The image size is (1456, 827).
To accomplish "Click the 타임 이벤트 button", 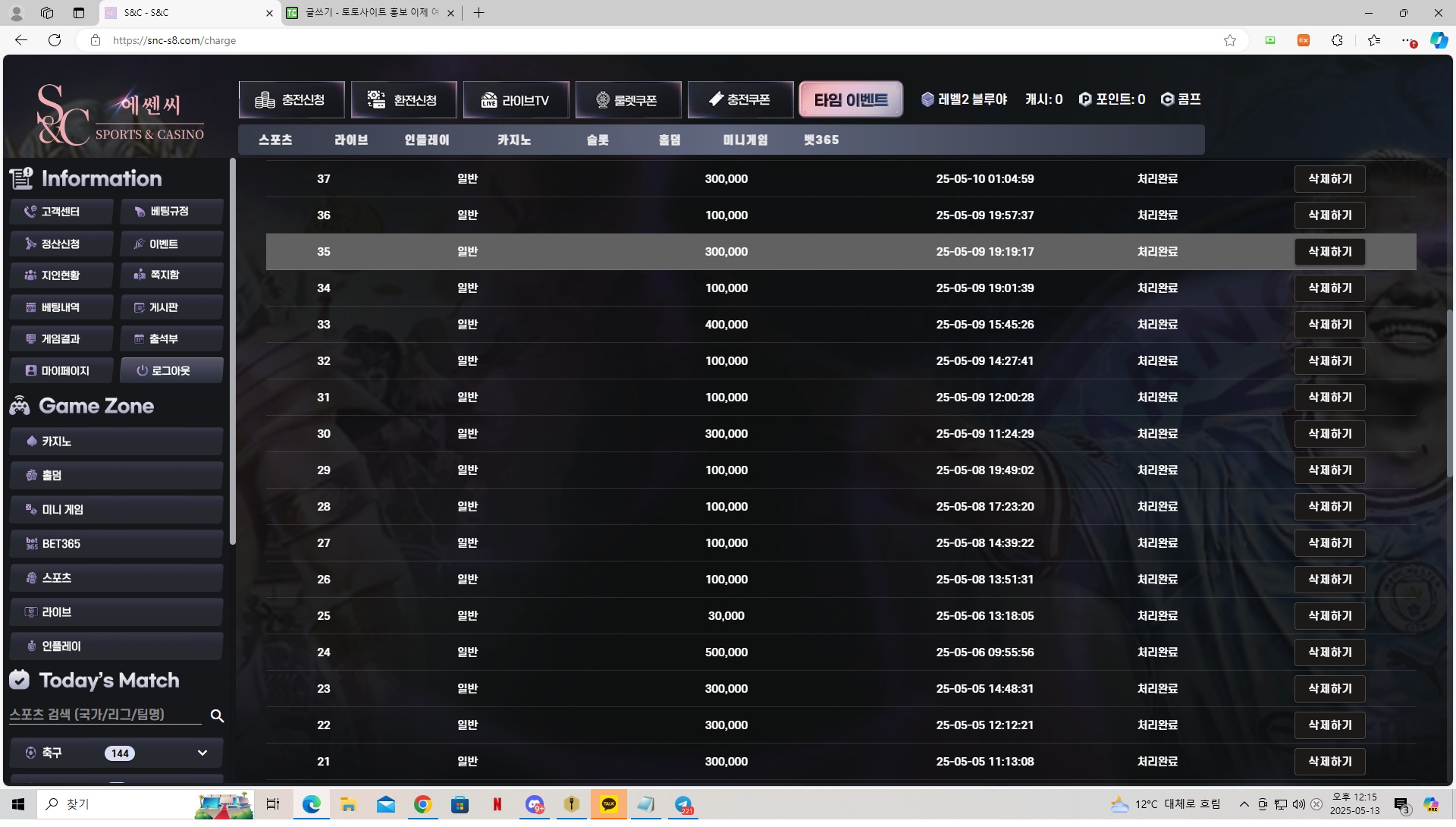I will pyautogui.click(x=850, y=100).
